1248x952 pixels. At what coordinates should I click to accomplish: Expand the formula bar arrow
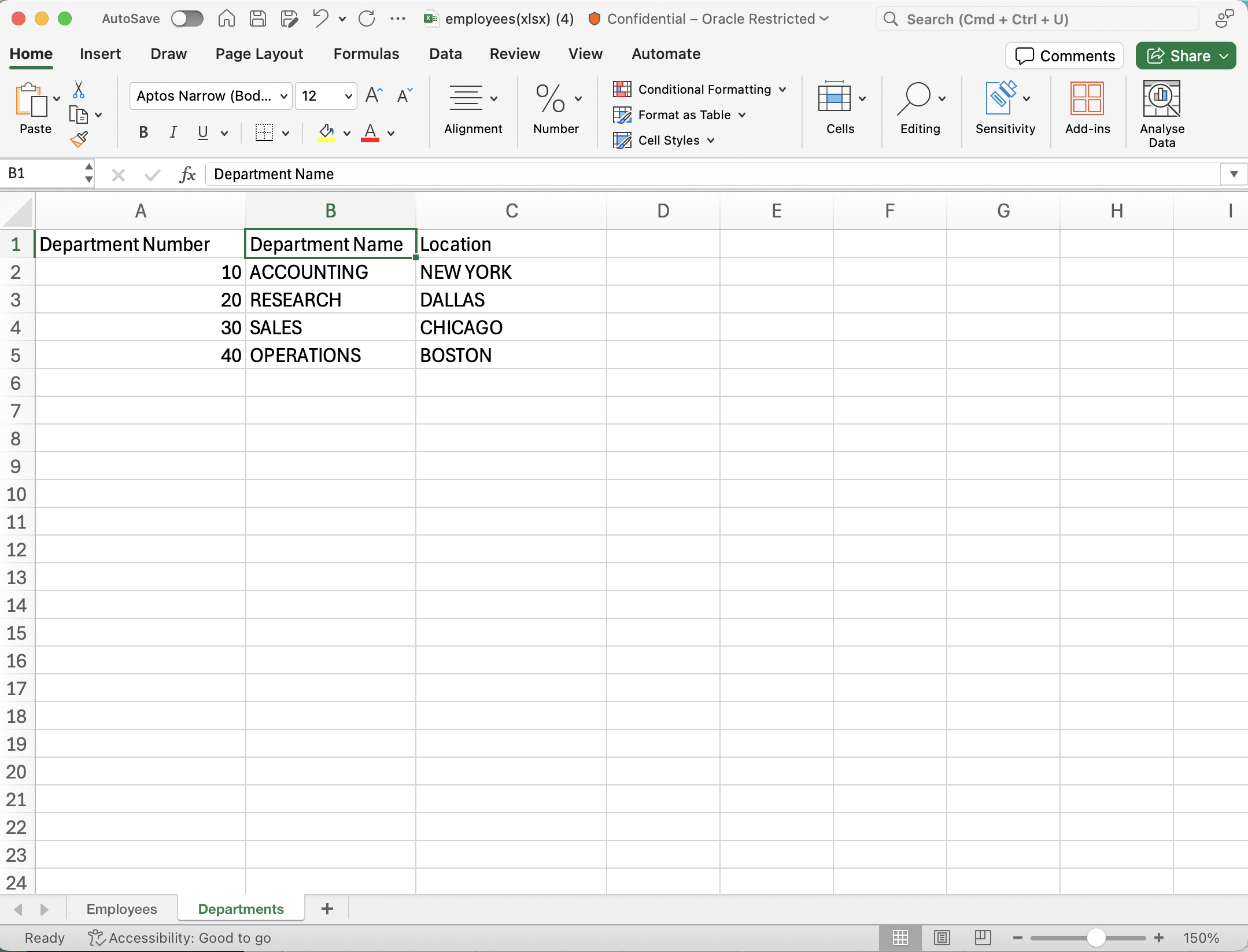tap(1234, 174)
